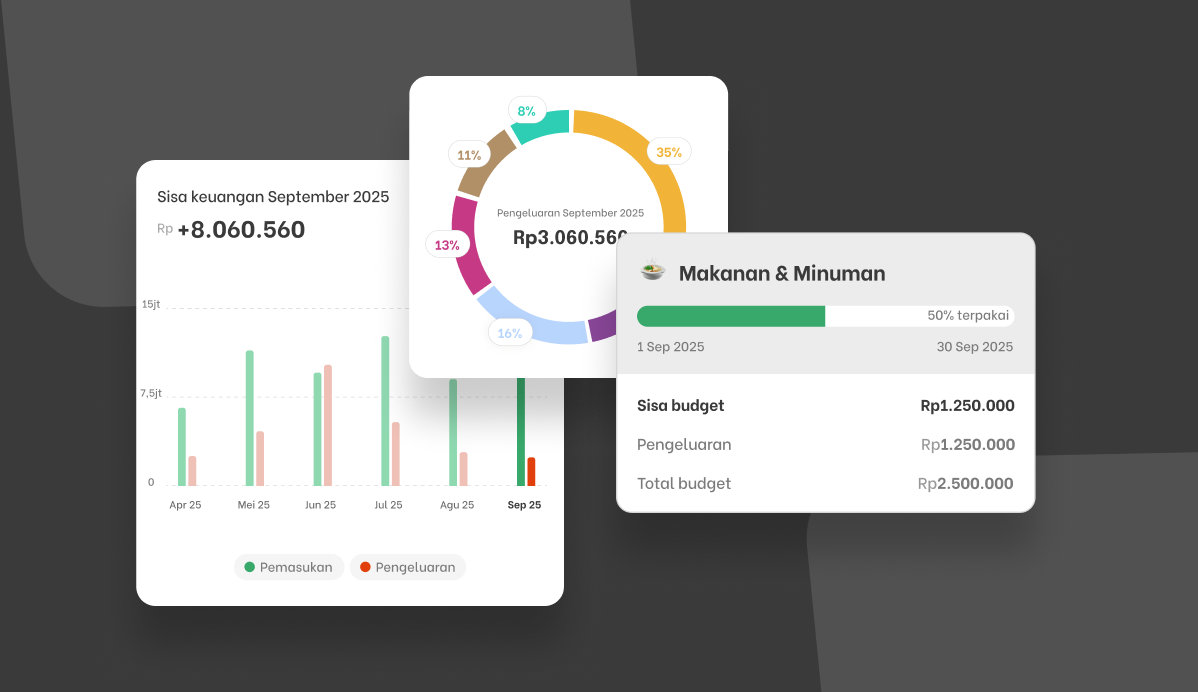Click the Rp3.060.560 donut center total
The width and height of the screenshot is (1198, 692).
coord(570,238)
